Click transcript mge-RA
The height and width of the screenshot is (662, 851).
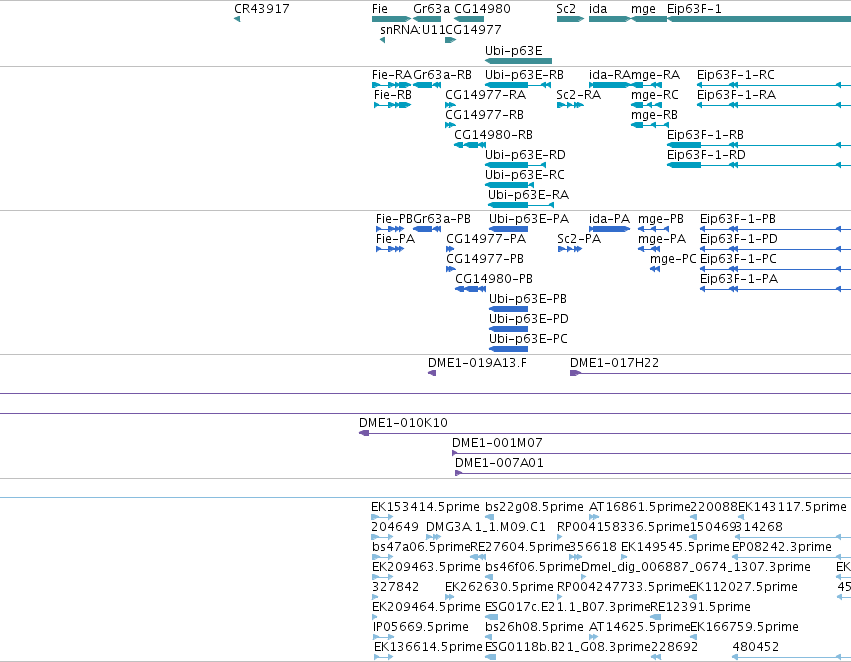pos(655,75)
